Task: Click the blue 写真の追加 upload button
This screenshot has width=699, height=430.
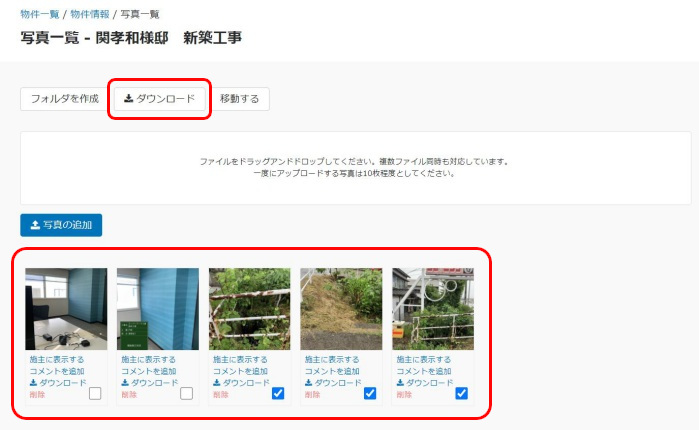Action: (x=61, y=225)
